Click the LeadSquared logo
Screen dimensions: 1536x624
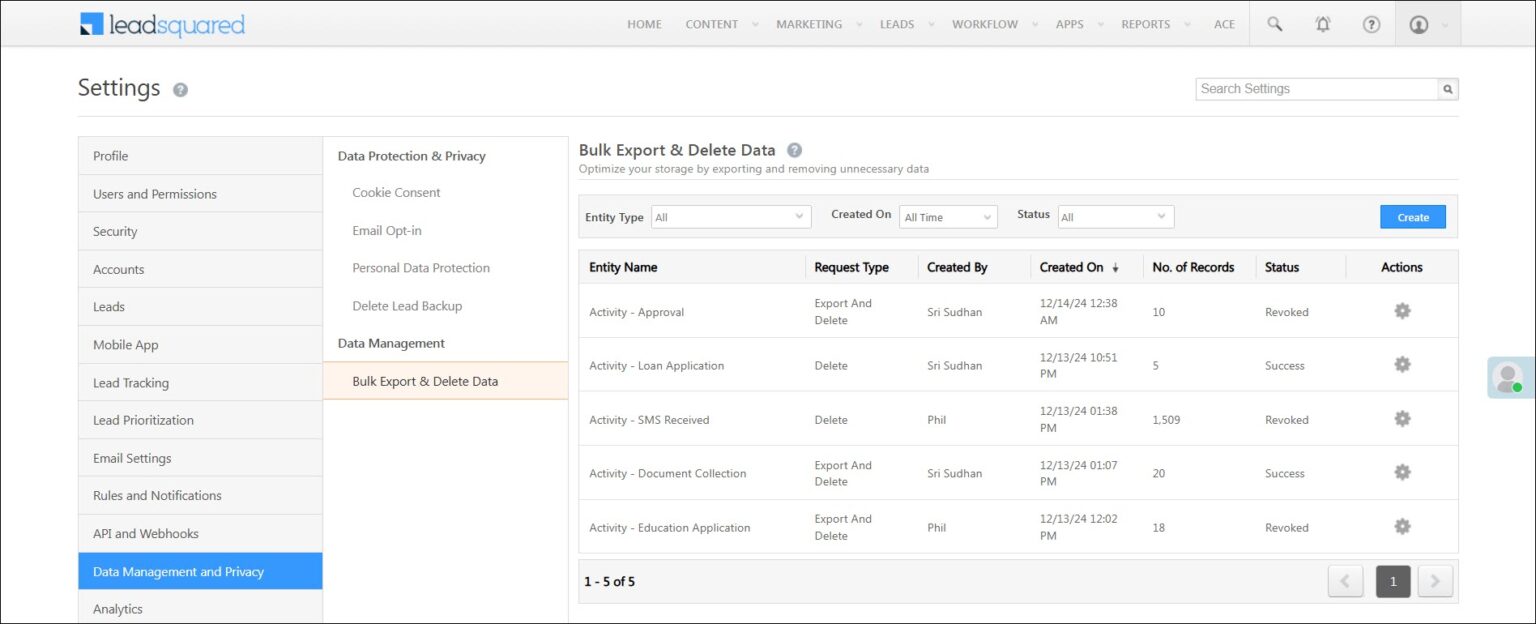click(x=162, y=23)
